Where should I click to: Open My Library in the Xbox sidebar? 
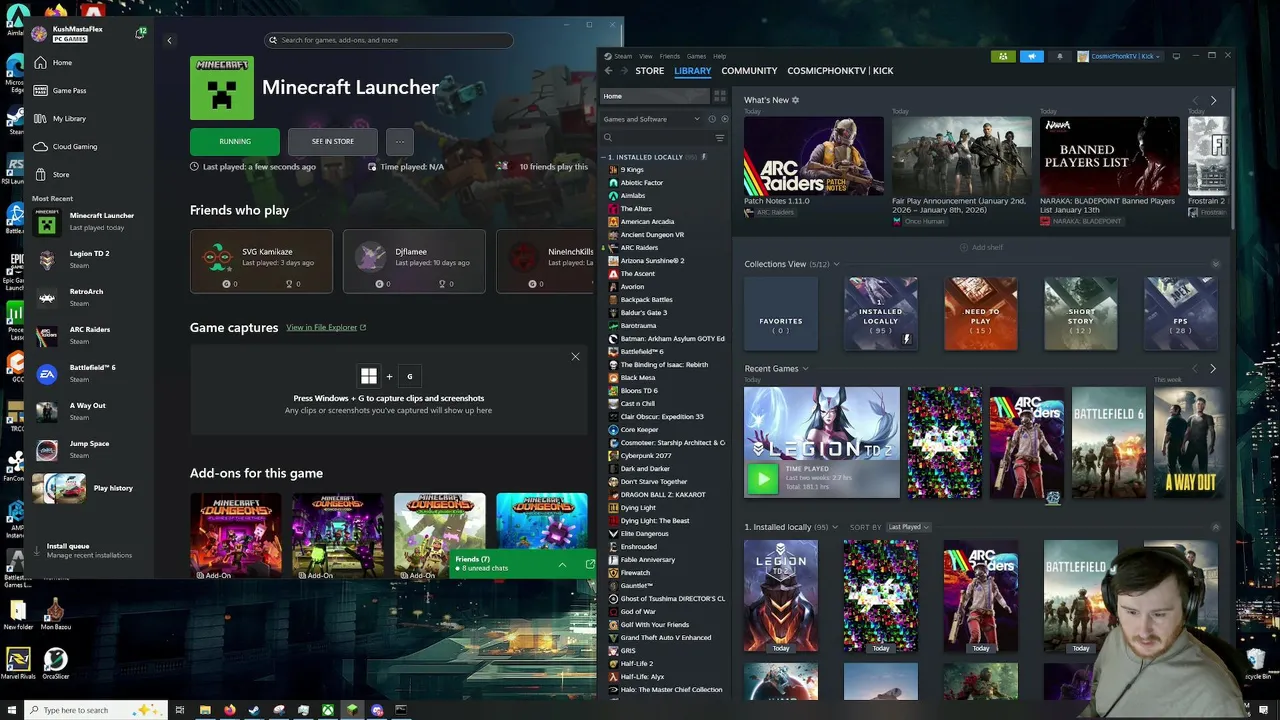59,118
